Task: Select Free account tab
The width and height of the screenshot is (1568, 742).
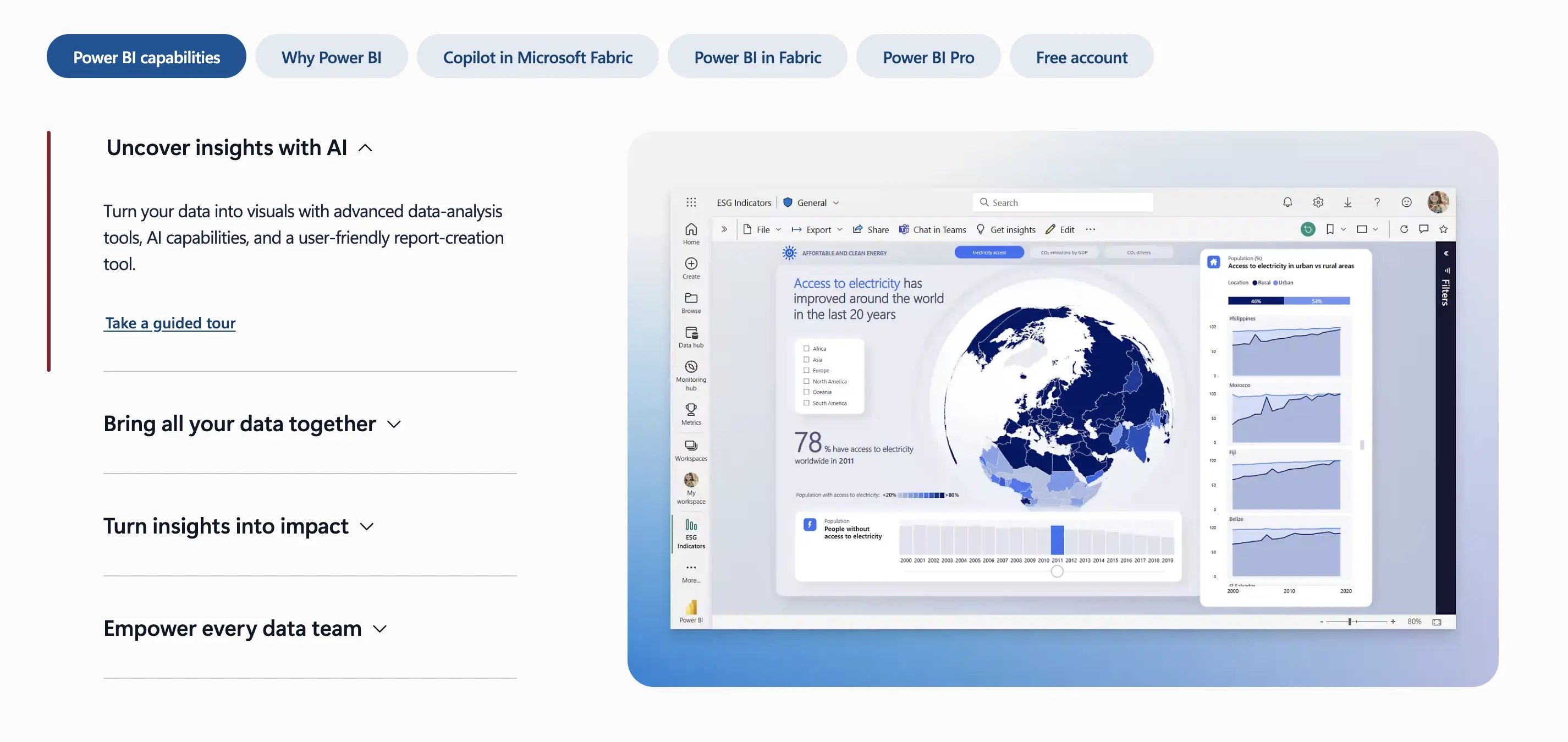Action: tap(1081, 57)
